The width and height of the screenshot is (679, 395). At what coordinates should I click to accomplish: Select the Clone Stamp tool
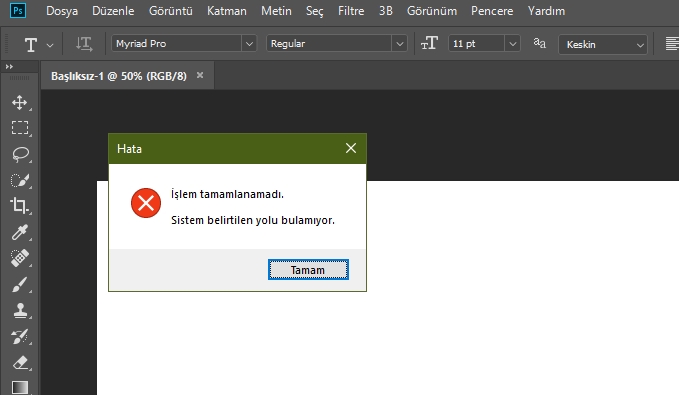pos(20,311)
